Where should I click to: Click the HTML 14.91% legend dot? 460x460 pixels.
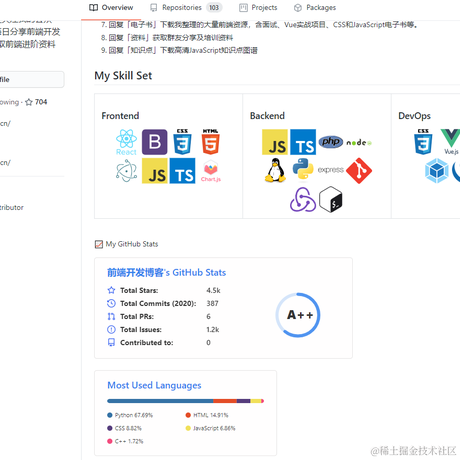pos(188,415)
